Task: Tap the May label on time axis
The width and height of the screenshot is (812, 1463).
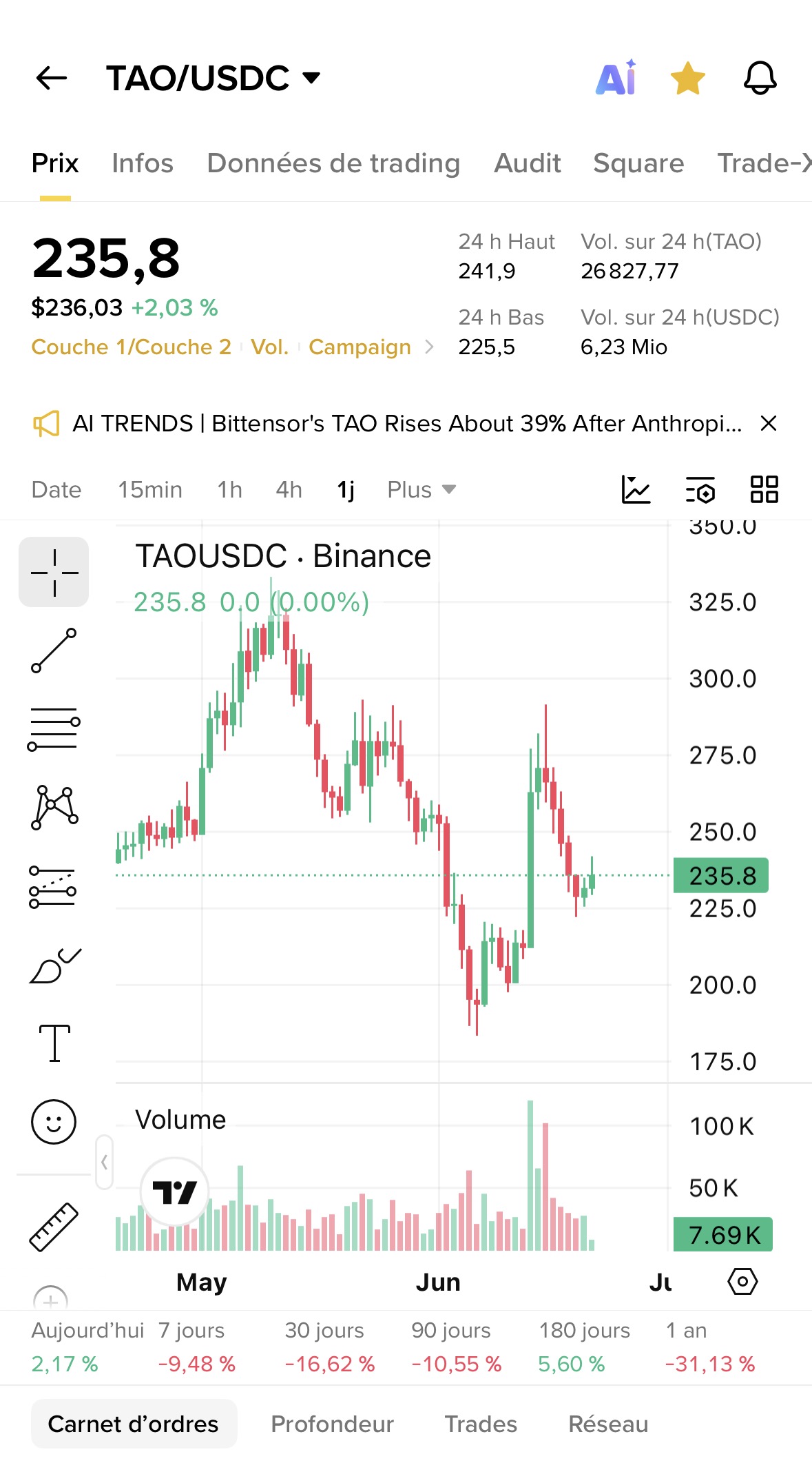Action: point(202,1282)
